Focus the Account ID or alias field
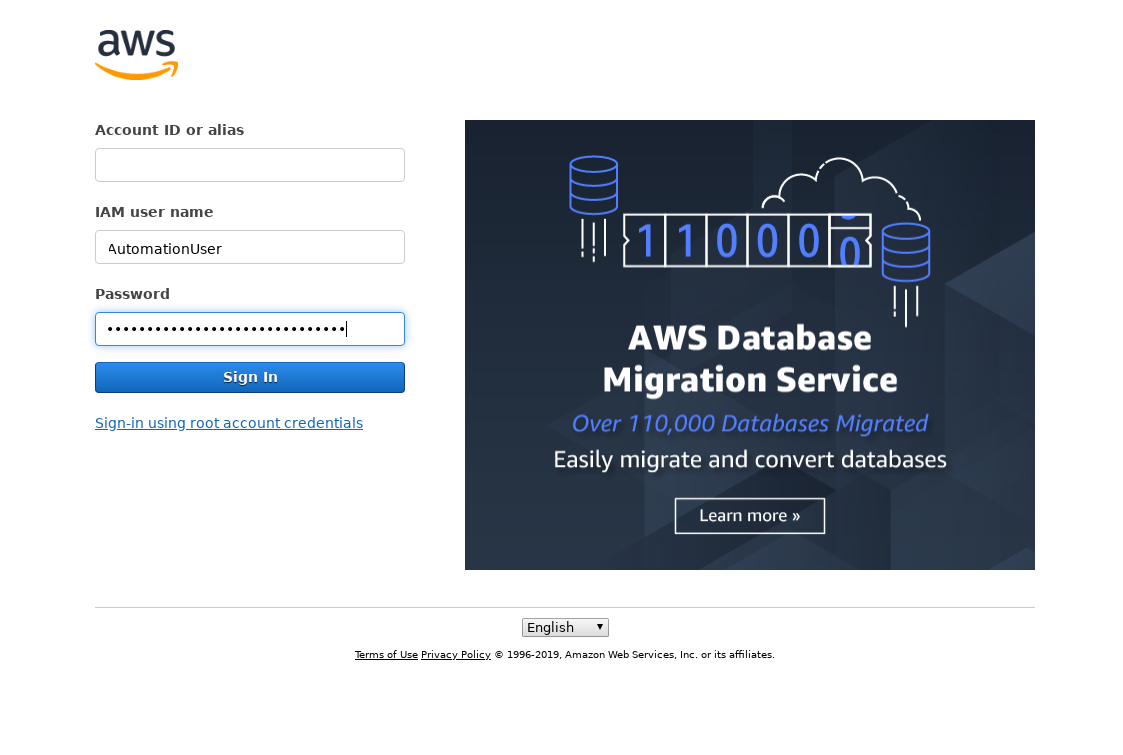Screen dimensions: 1123x755 click(250, 165)
